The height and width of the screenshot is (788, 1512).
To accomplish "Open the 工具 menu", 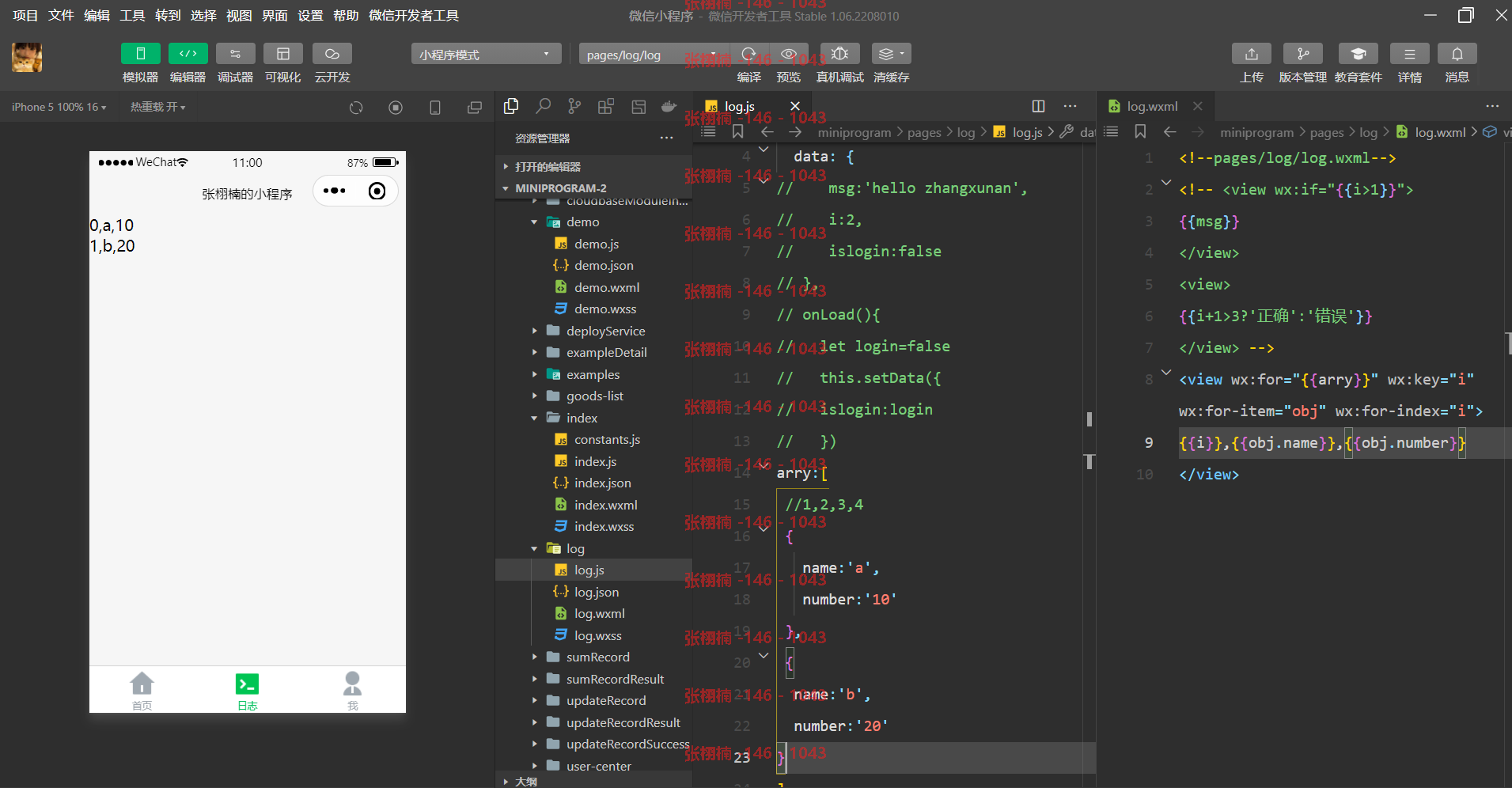I will [x=132, y=15].
